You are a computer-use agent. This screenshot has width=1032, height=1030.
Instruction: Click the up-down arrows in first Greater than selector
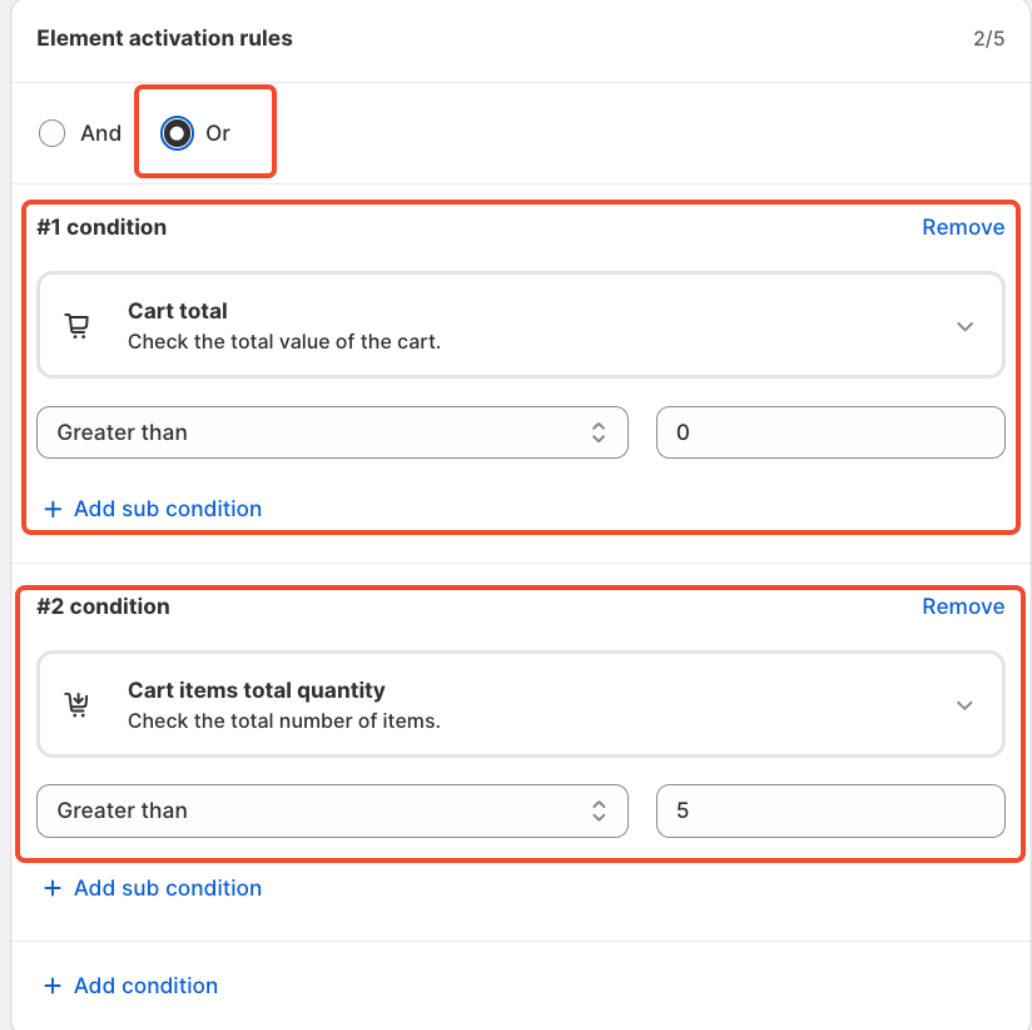point(598,432)
